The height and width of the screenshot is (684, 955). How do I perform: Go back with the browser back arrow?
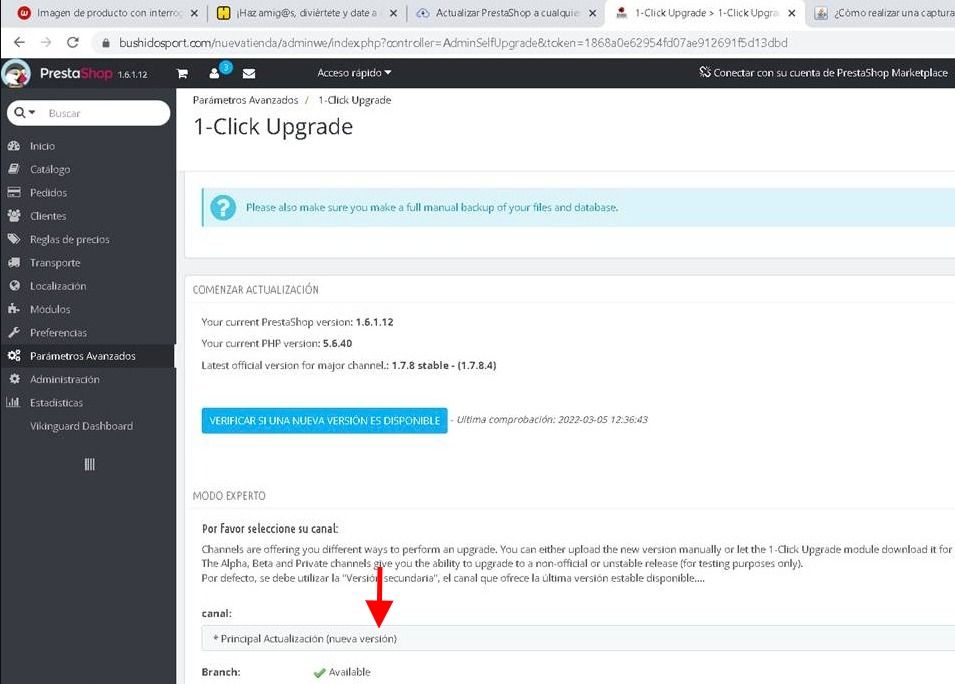(x=19, y=43)
